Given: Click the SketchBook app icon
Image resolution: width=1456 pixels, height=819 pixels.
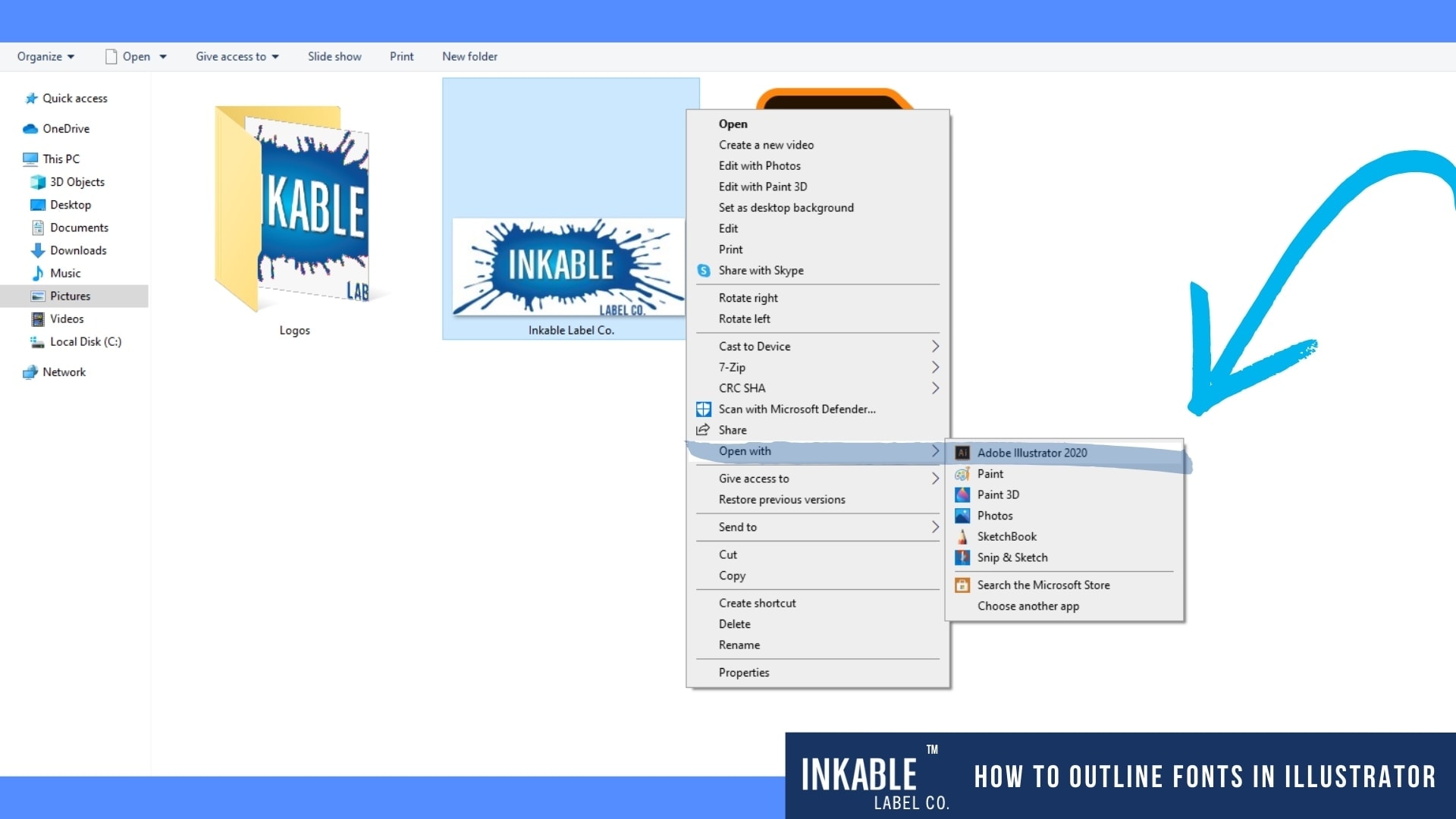Looking at the screenshot, I should (962, 537).
